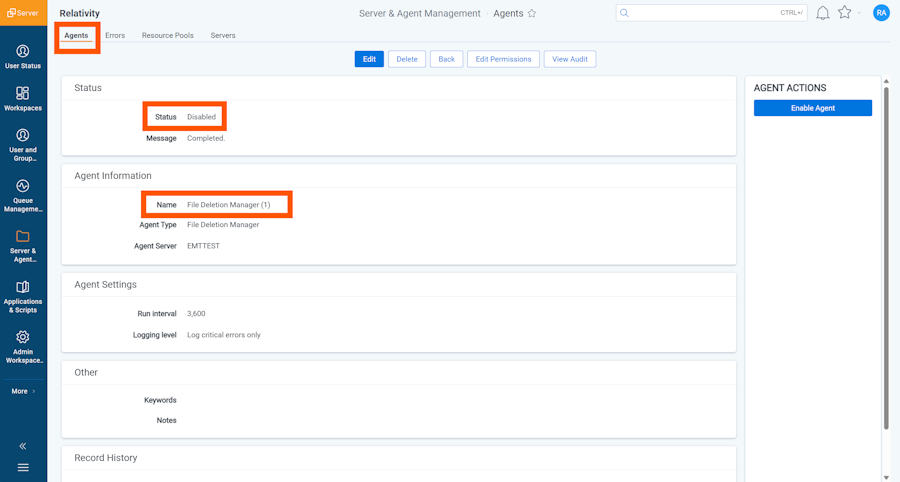Open the Workspaces sidebar icon
900x482 pixels.
point(22,98)
